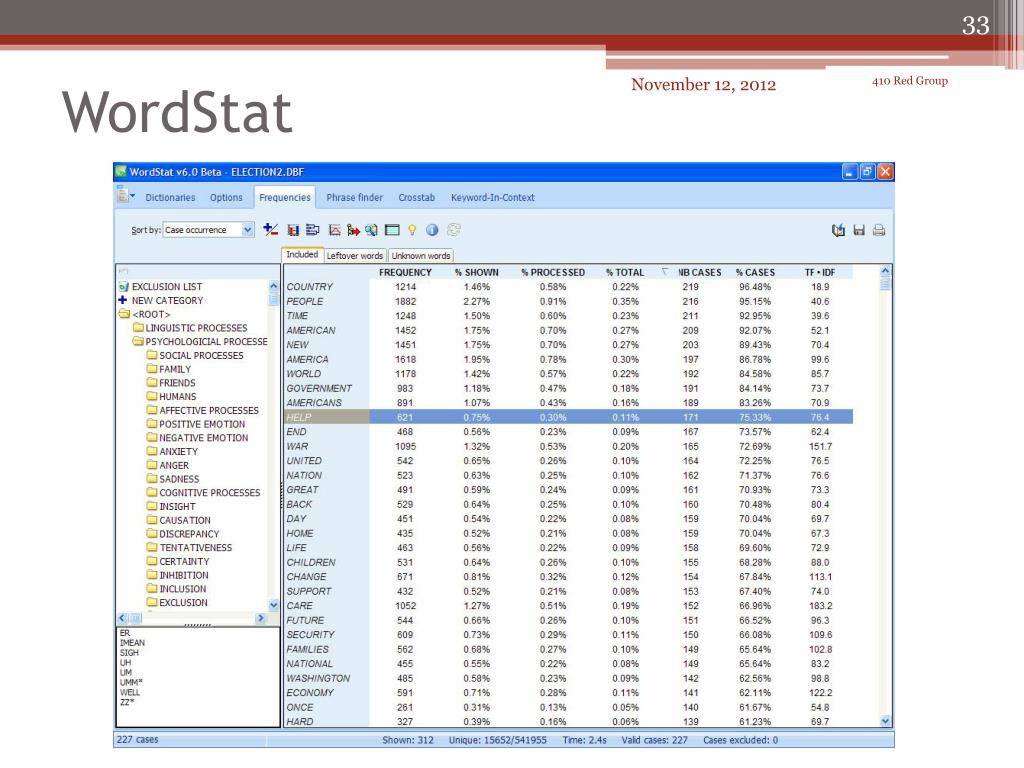Click the 'Valid cases: 227' status entry
Screen dimensions: 1024x768
pos(654,740)
